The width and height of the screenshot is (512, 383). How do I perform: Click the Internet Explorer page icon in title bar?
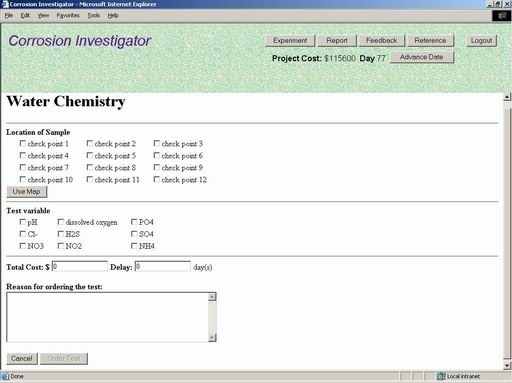(x=5, y=4)
